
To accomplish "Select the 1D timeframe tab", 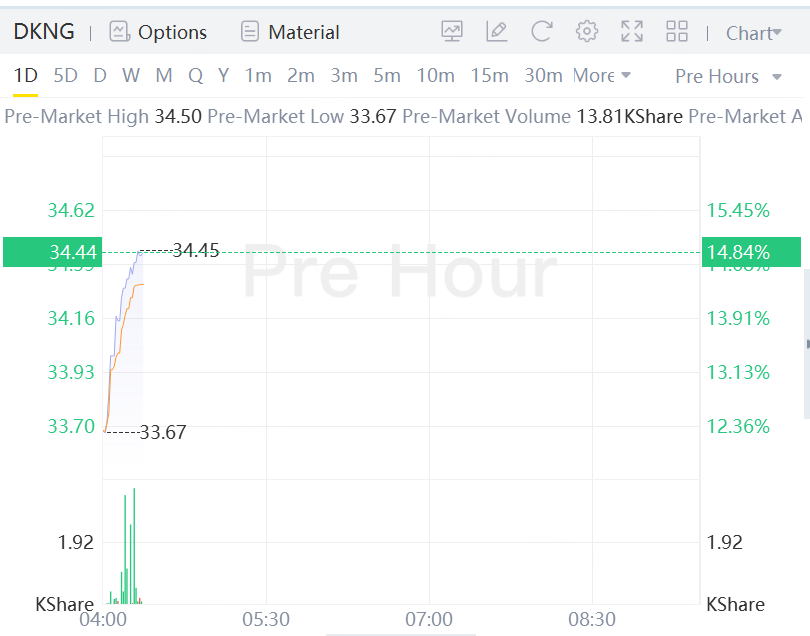I will (25, 76).
